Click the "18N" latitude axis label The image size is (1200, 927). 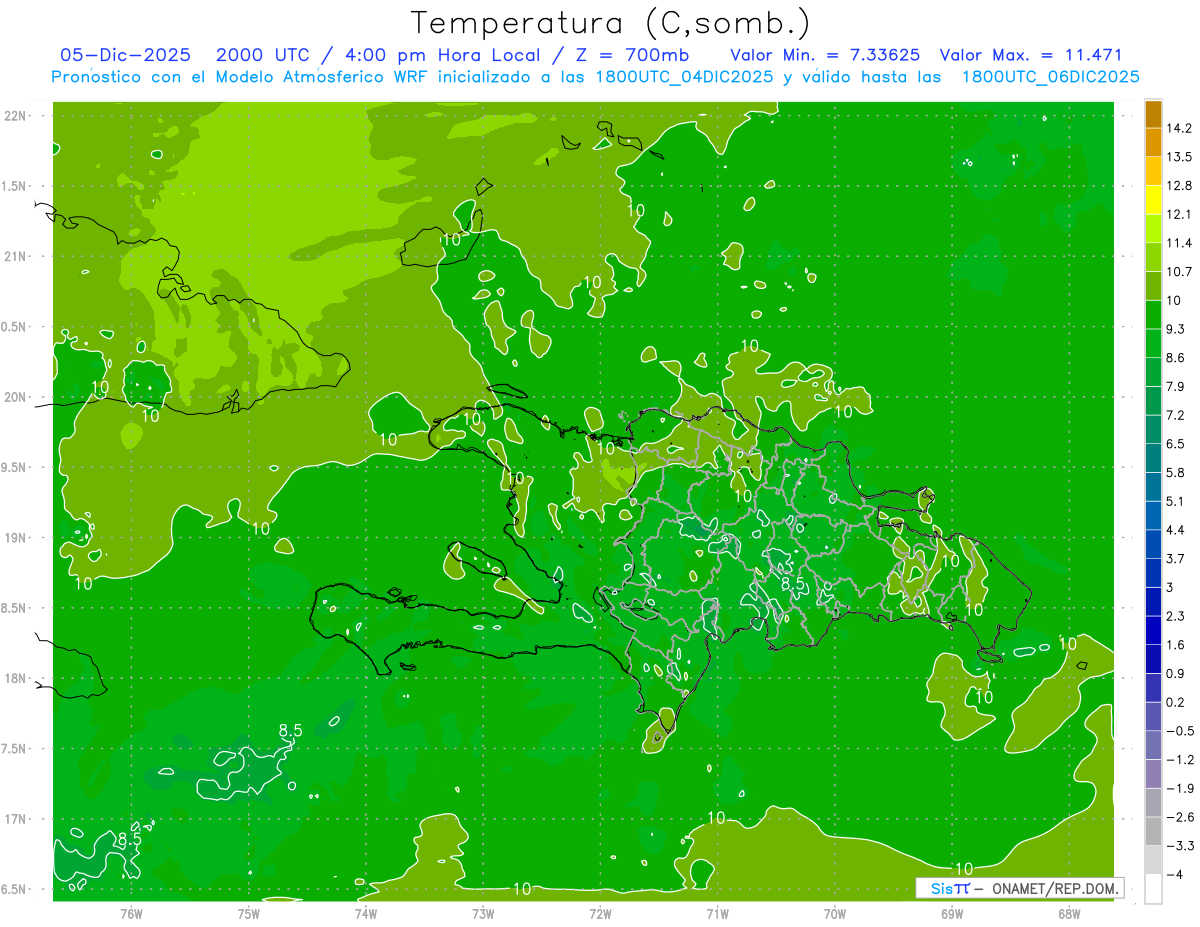(15, 678)
